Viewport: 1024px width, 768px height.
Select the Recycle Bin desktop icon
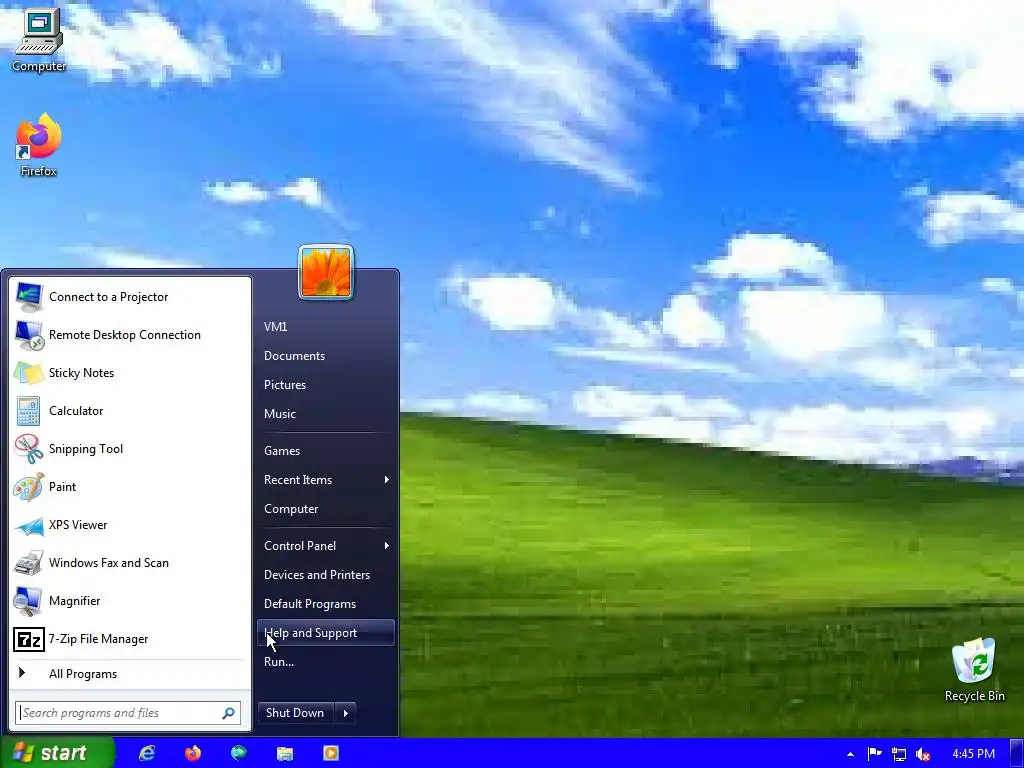[x=974, y=670]
